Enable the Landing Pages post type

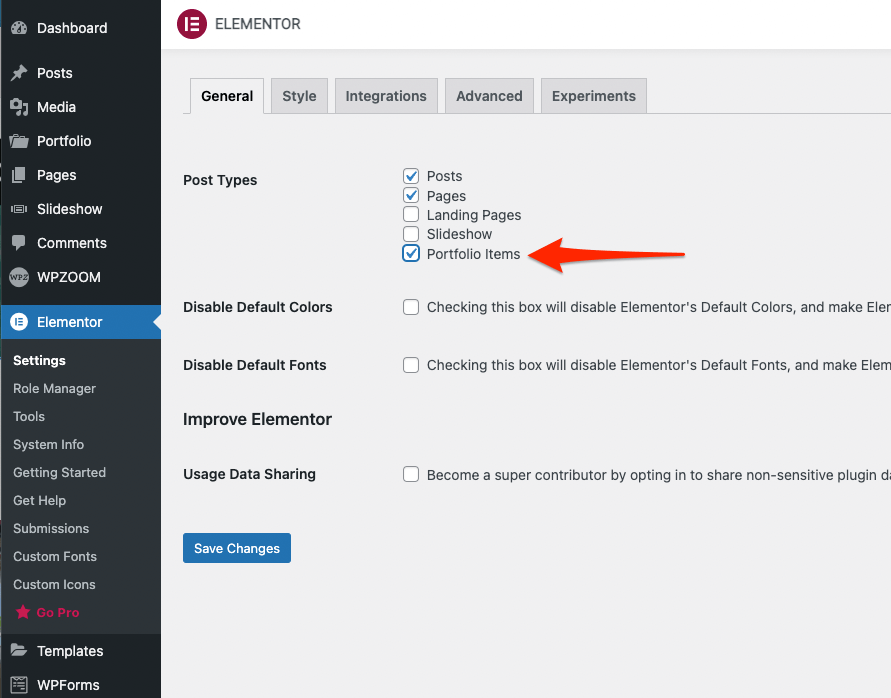point(411,215)
